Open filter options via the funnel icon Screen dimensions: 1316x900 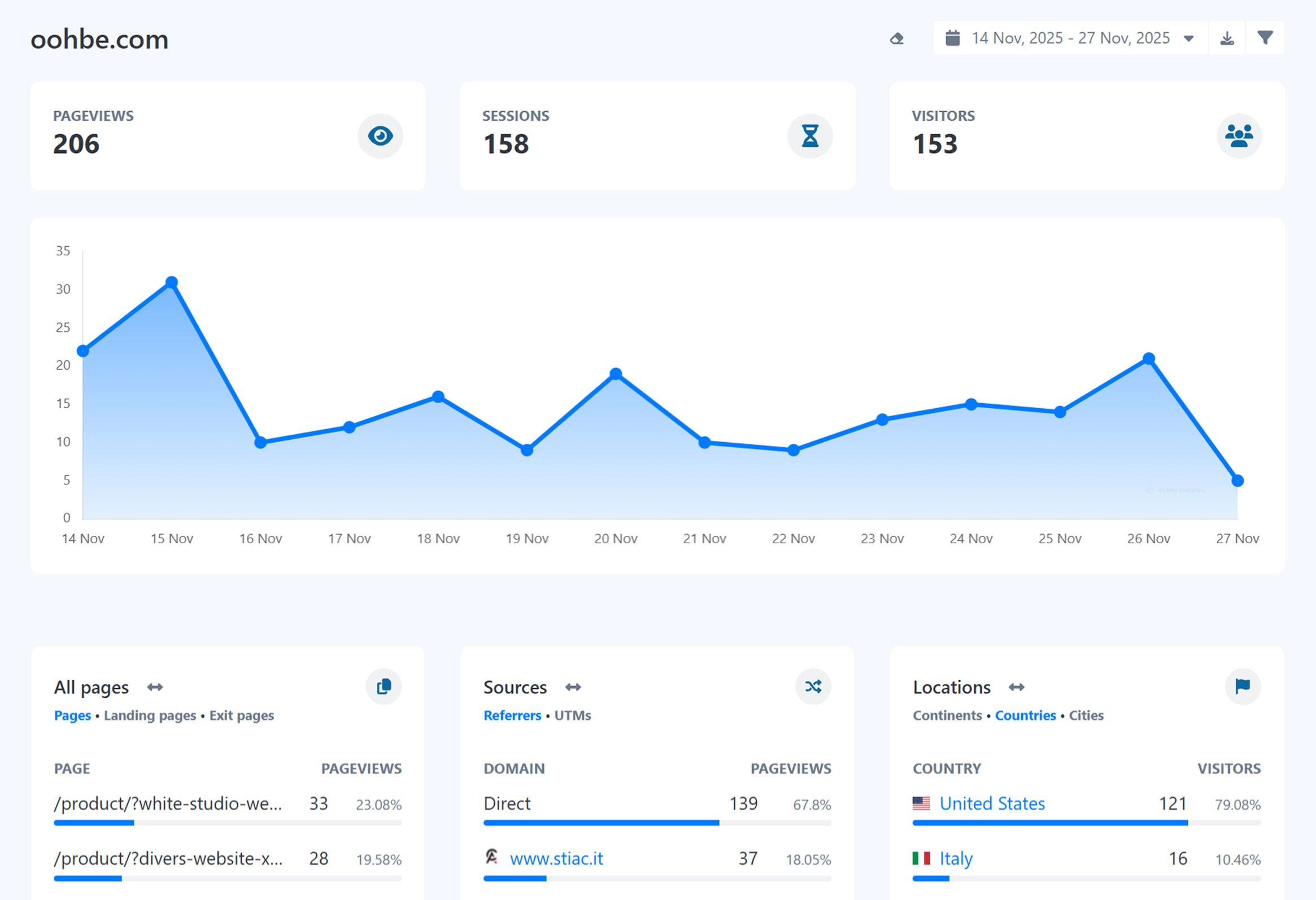1266,38
